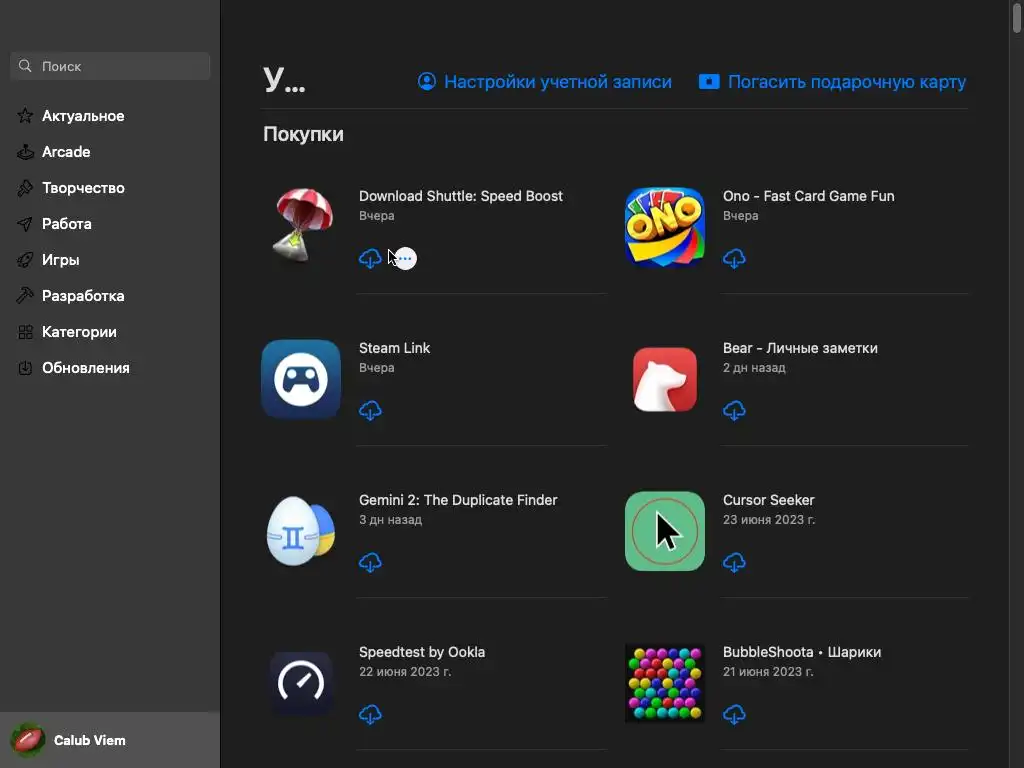Image resolution: width=1024 pixels, height=768 pixels.
Task: Open the Cursor Seeker title
Action: (769, 500)
